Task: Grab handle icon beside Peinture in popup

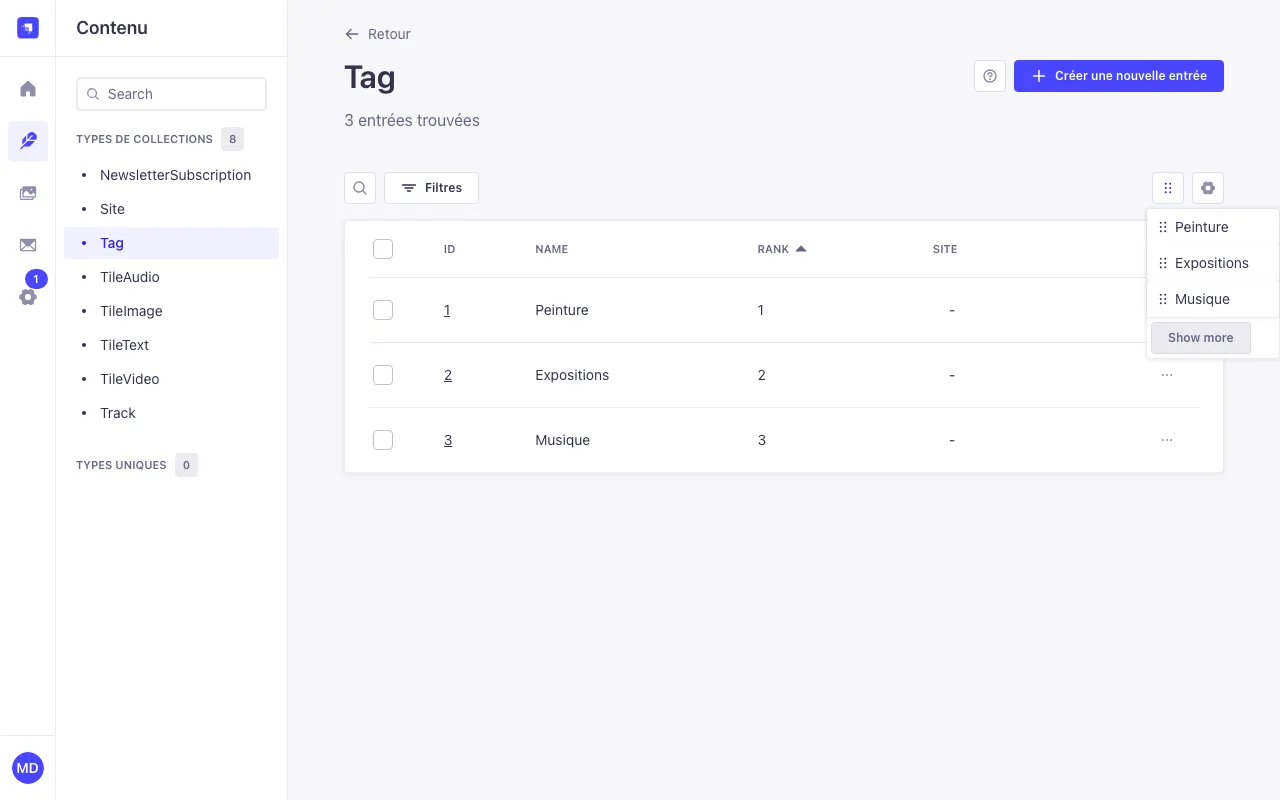Action: tap(1163, 227)
